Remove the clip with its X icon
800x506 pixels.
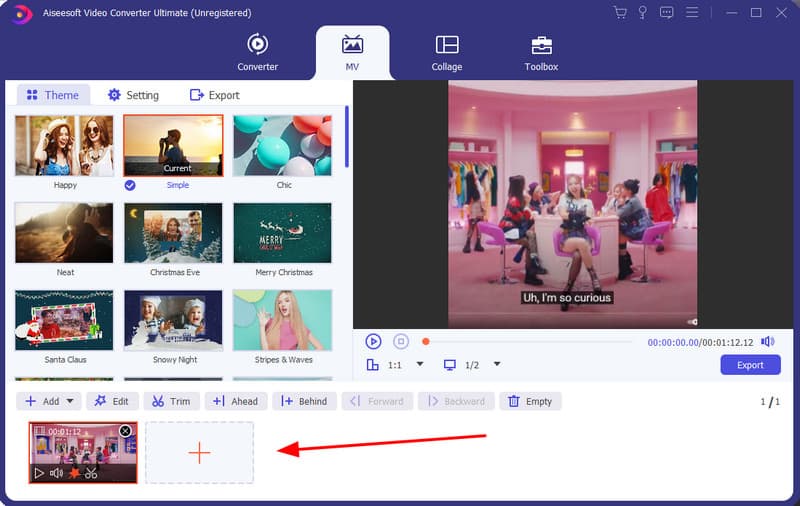[x=125, y=431]
